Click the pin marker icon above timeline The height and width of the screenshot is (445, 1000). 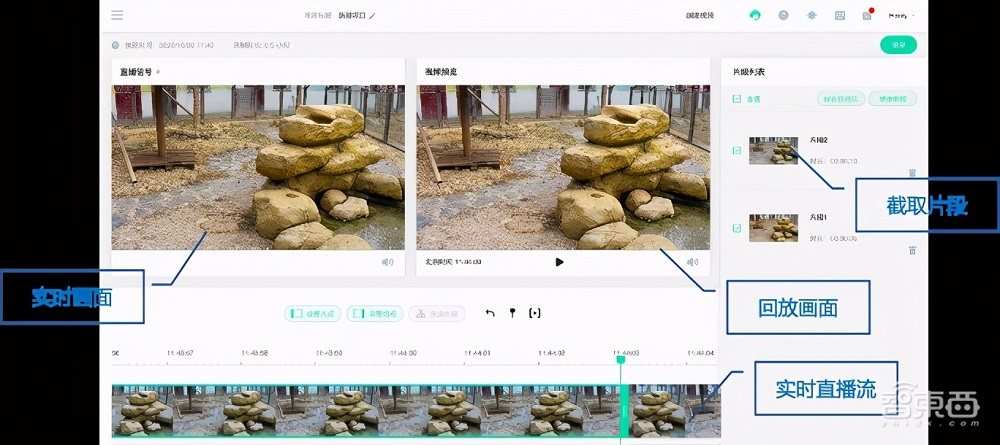(x=512, y=313)
